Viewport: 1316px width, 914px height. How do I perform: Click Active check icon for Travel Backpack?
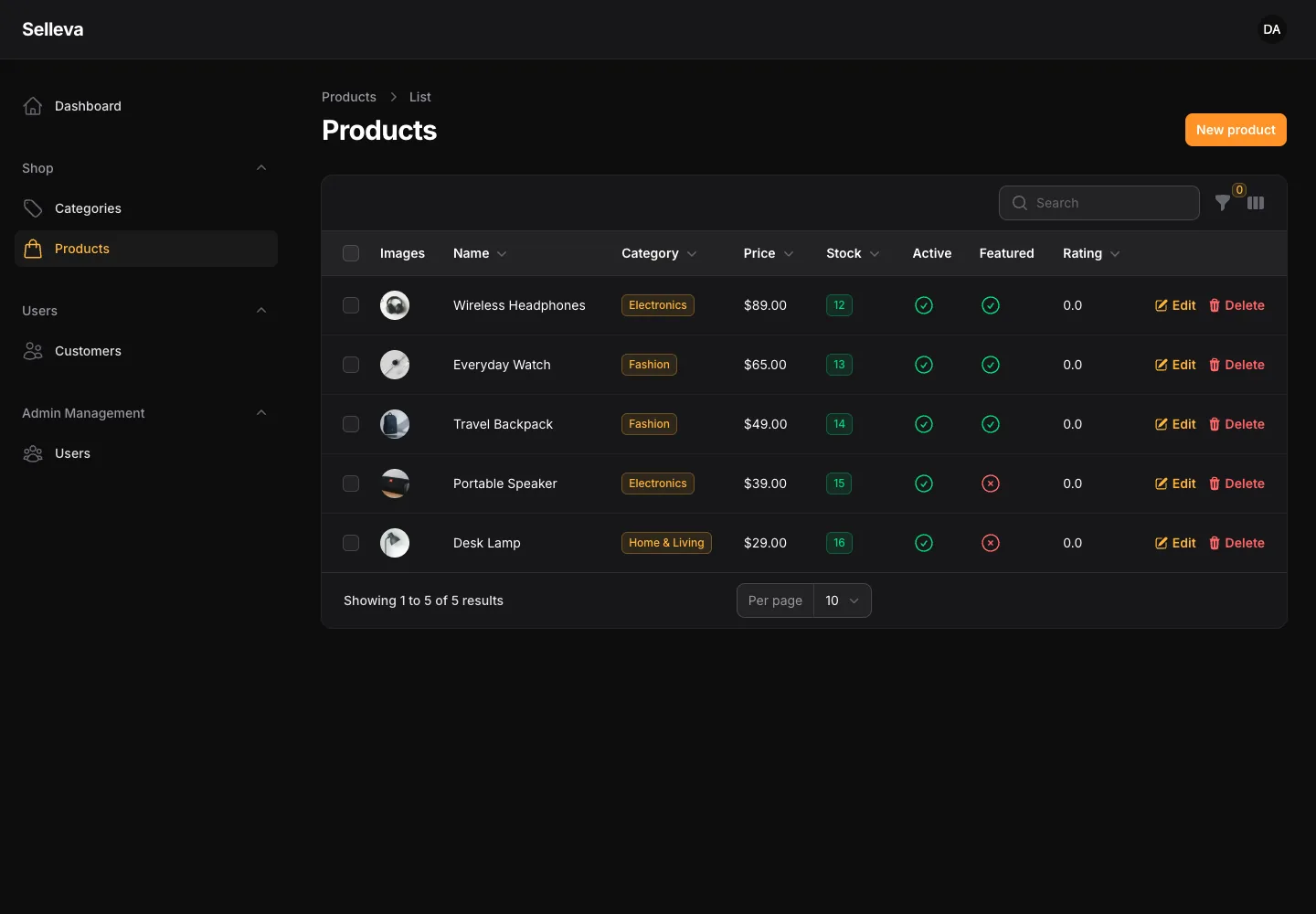click(924, 424)
